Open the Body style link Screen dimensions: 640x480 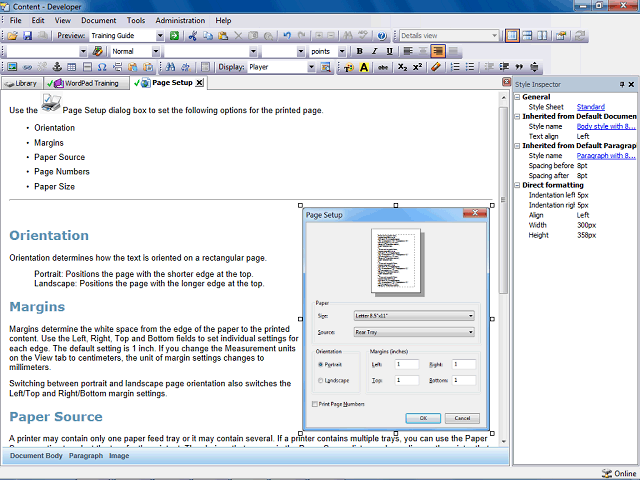tap(606, 127)
